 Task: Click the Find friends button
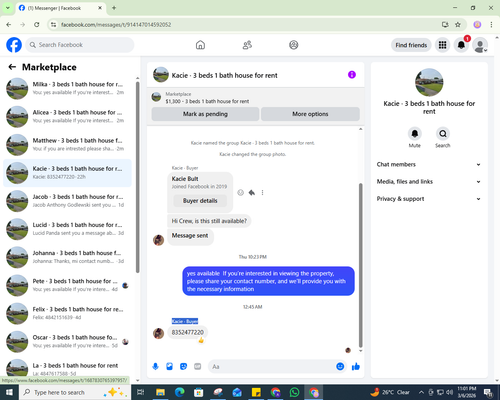pyautogui.click(x=411, y=45)
